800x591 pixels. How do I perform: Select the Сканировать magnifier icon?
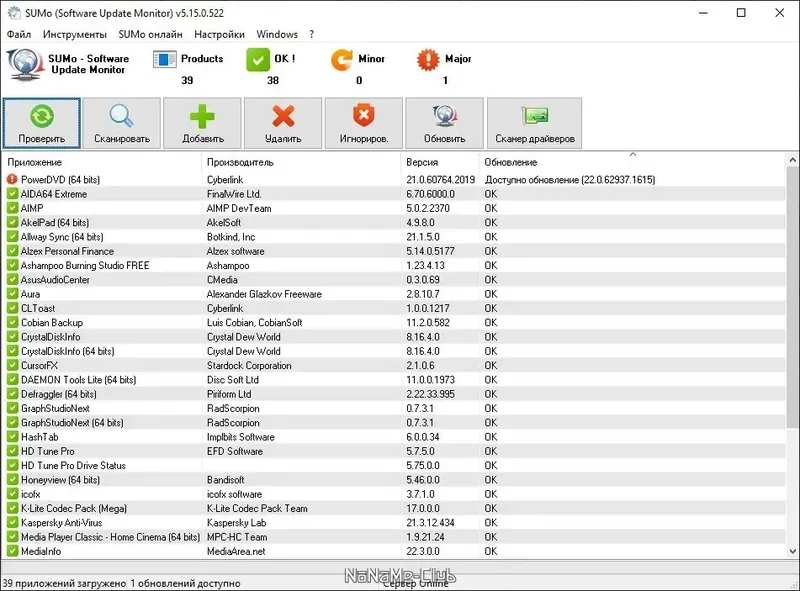click(x=120, y=117)
